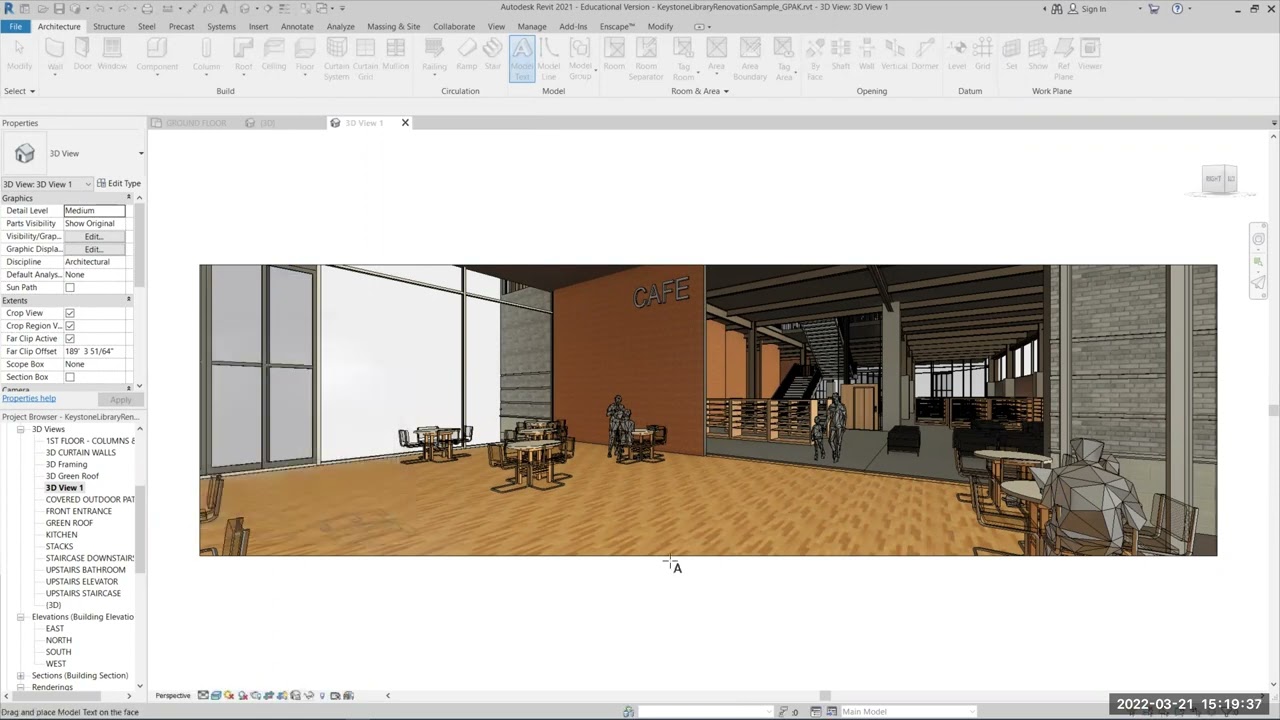Collapse the Extents section in Properties
Viewport: 1280px width, 720px height.
[128, 300]
